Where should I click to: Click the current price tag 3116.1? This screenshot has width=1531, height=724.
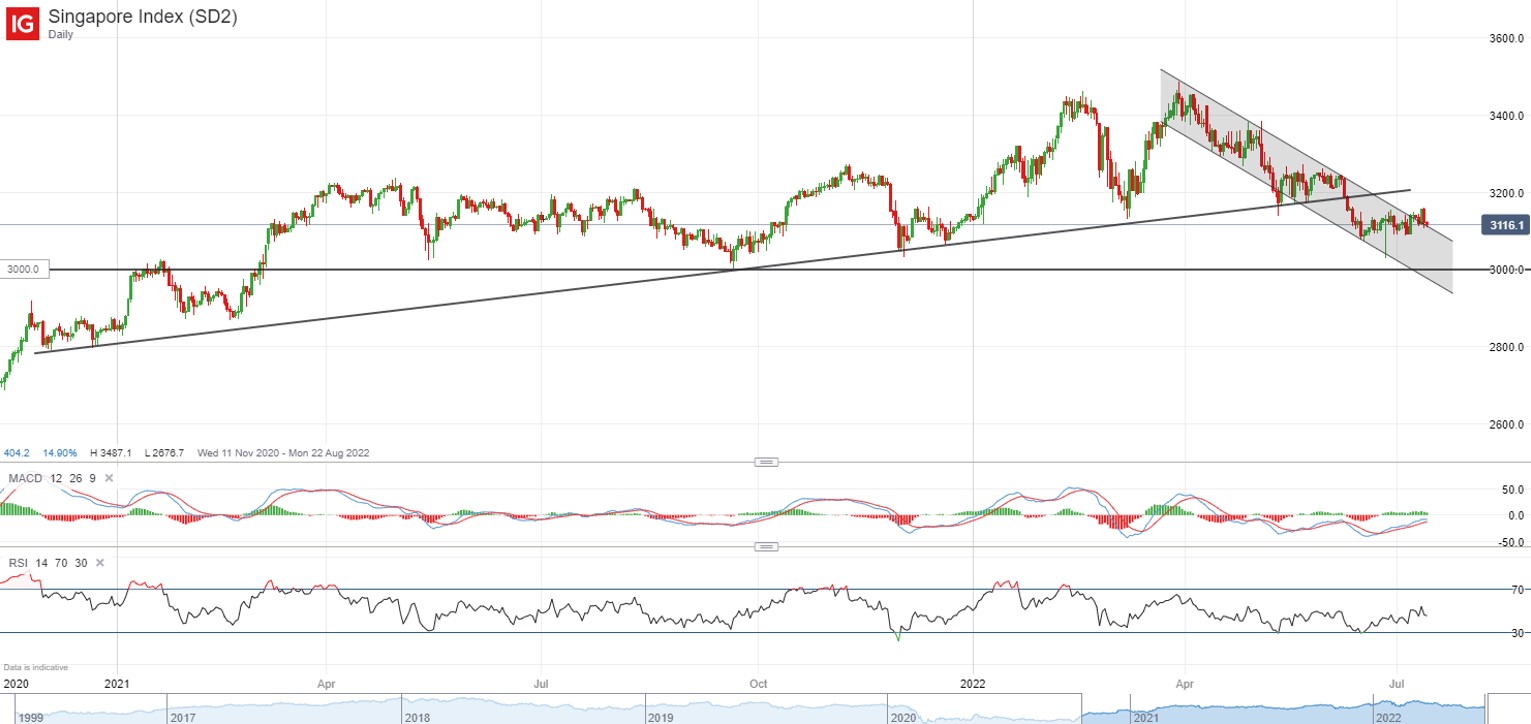1504,227
